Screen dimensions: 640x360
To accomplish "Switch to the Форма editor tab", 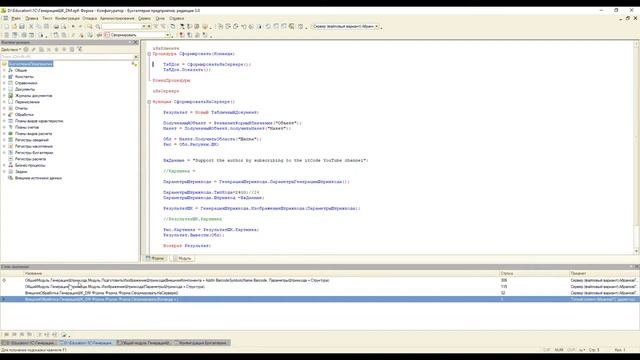I will [156, 258].
